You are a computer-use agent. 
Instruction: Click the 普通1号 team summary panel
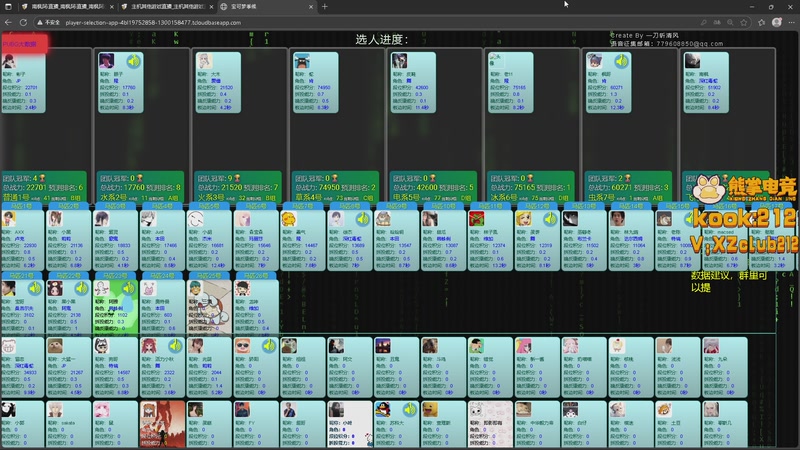point(44,186)
